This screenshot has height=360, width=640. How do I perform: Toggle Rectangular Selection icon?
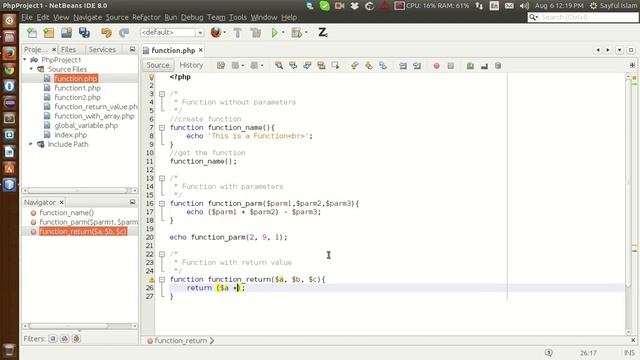tap(335, 66)
